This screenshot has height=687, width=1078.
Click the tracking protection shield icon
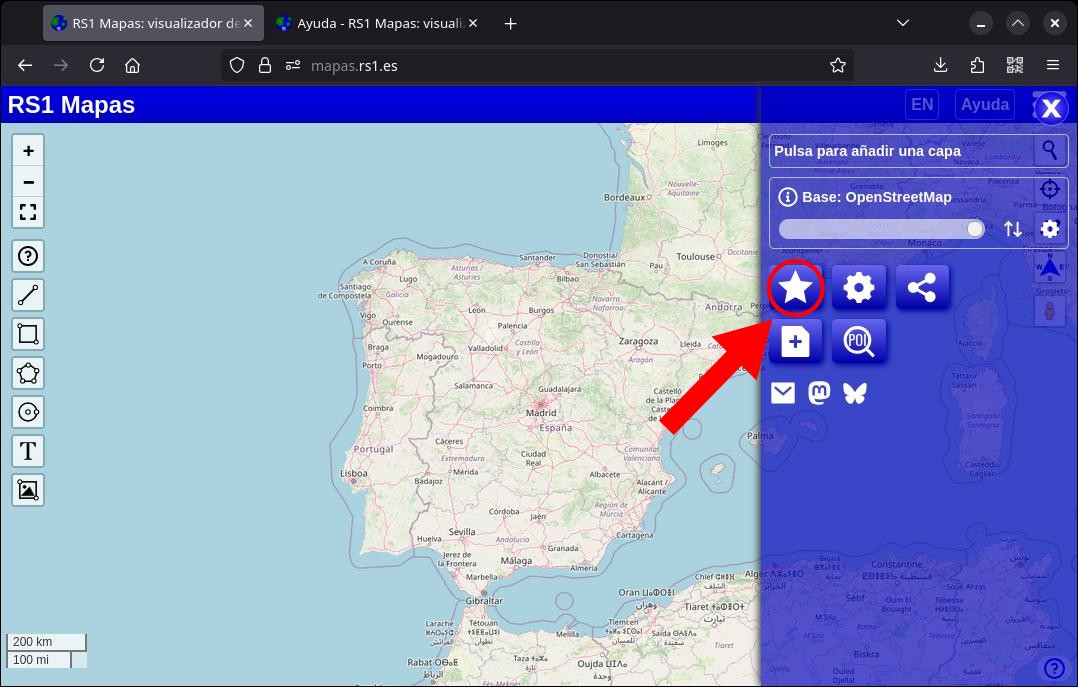[x=237, y=65]
